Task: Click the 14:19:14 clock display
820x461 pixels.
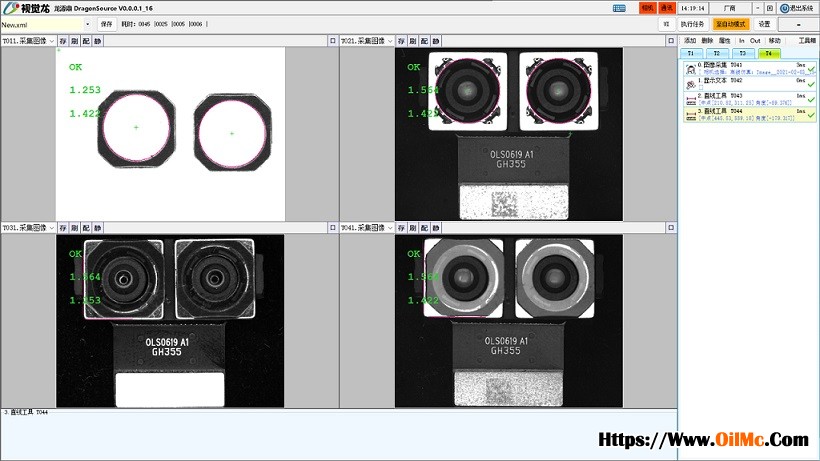Action: (x=692, y=8)
